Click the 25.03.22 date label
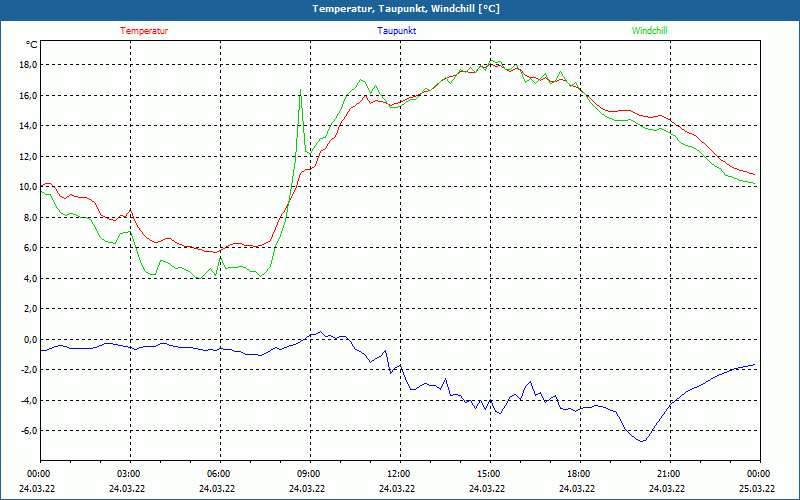Screen dimensions: 800x500 tap(757, 488)
